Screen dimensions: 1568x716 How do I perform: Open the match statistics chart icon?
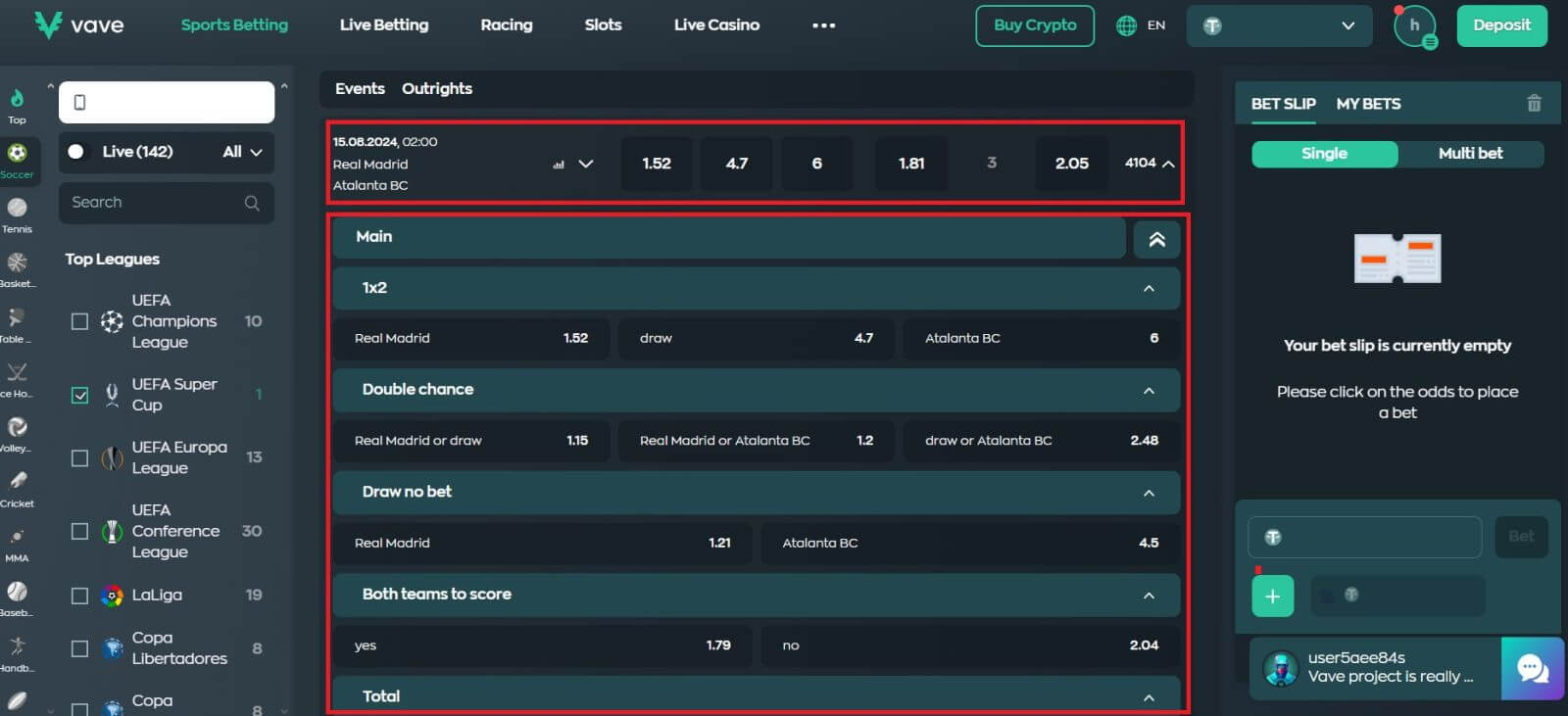coord(559,165)
